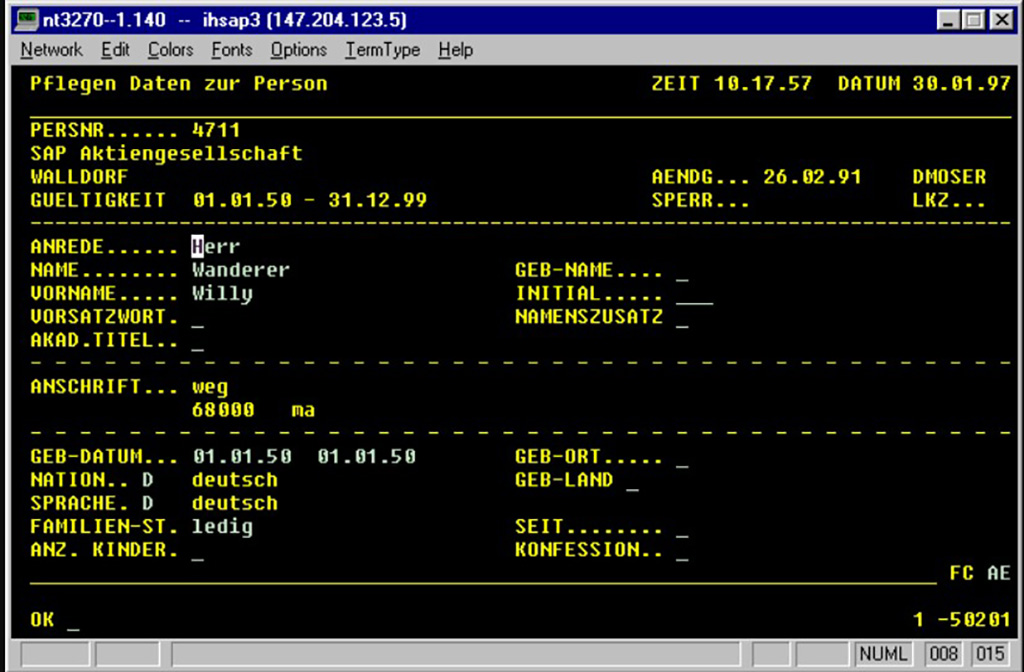Focus the AKAD.TITEL input field

click(198, 341)
